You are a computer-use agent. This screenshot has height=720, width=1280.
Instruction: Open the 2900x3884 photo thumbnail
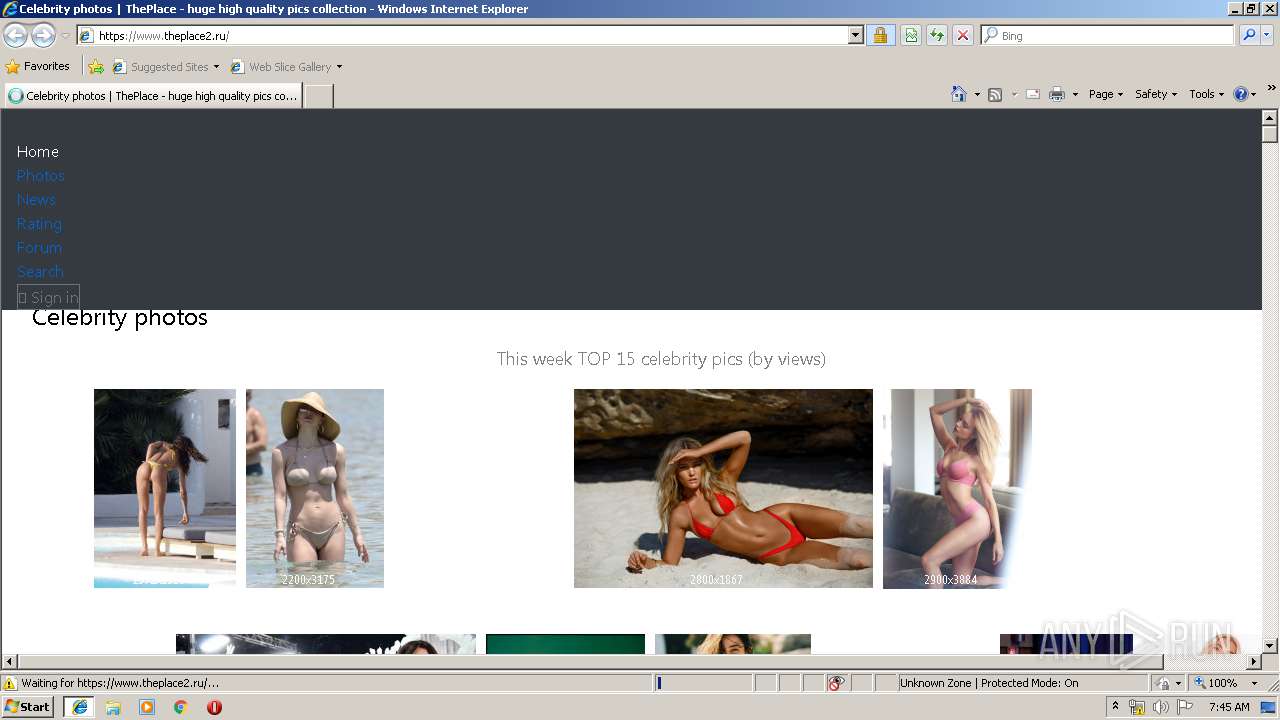[957, 488]
